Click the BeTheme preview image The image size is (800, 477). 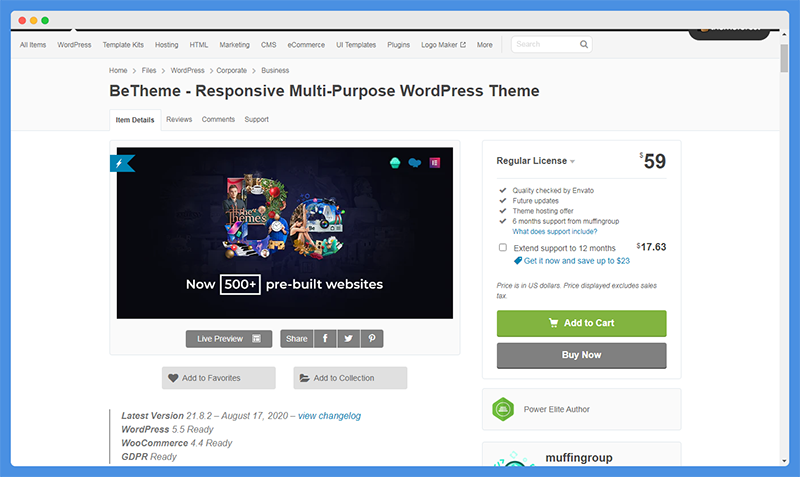click(x=285, y=233)
